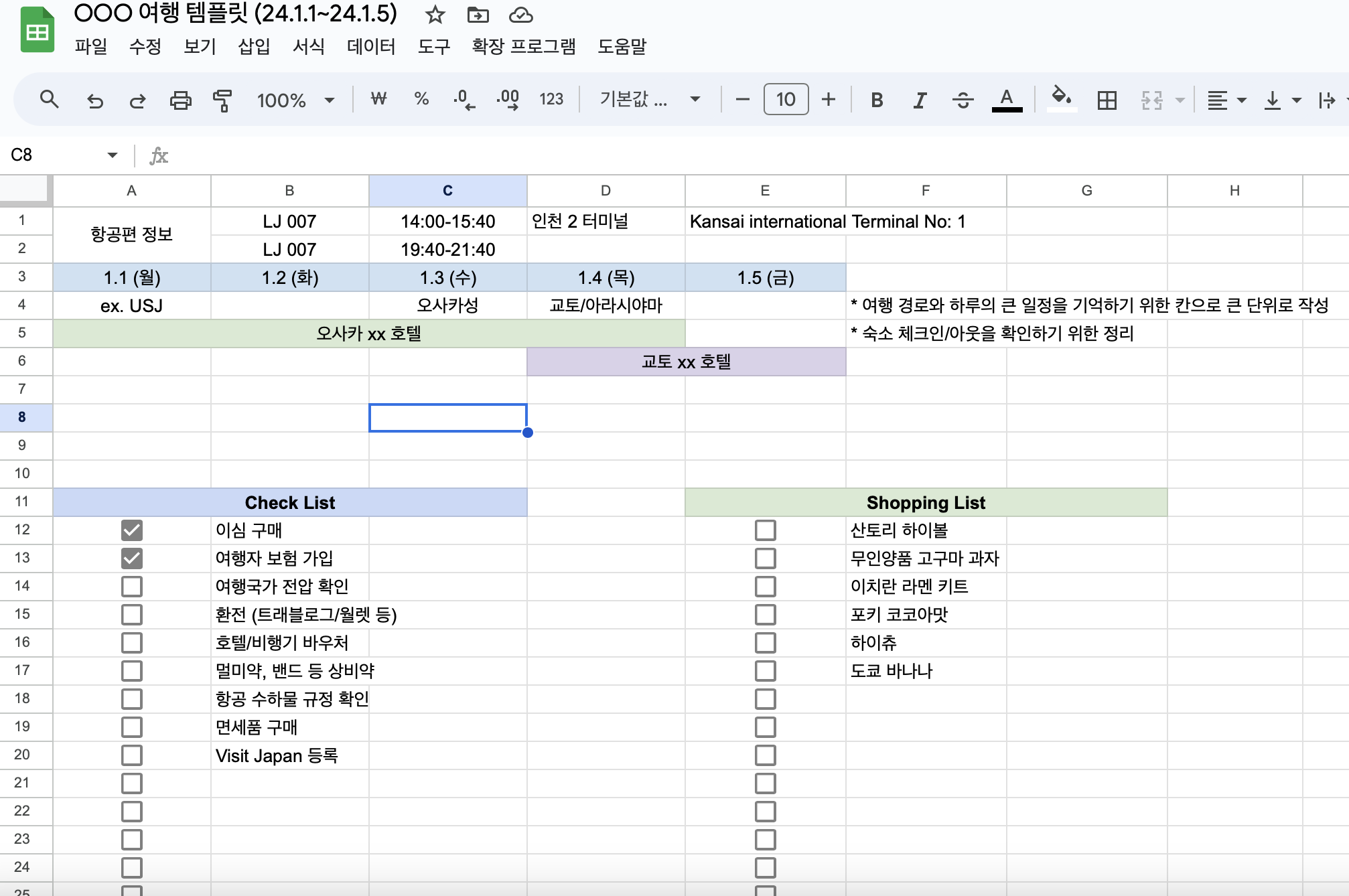This screenshot has height=896, width=1349.
Task: Open the fill color paint bucket
Action: (1061, 98)
